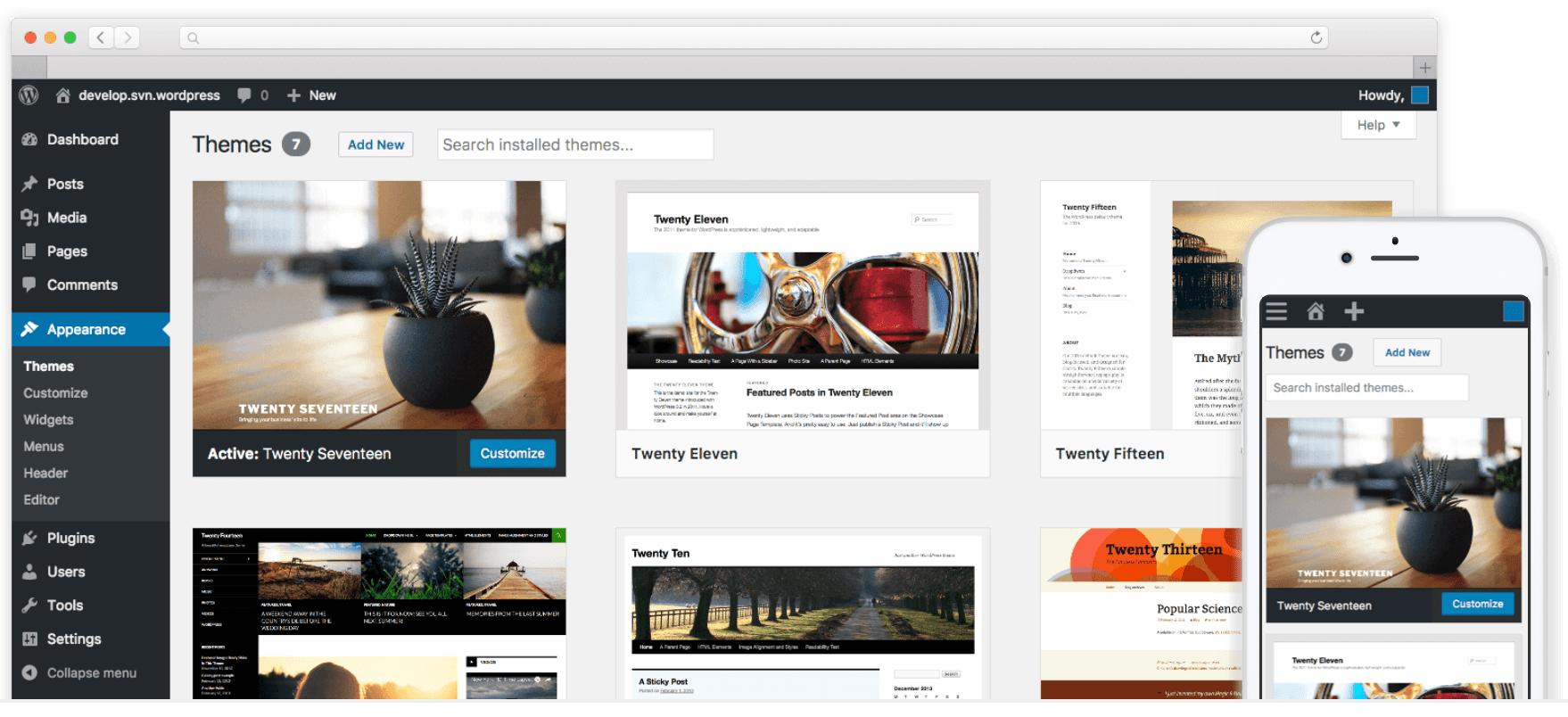Viewport: 1568px width, 717px height.
Task: Click the Posts pushpin icon
Action: click(29, 184)
